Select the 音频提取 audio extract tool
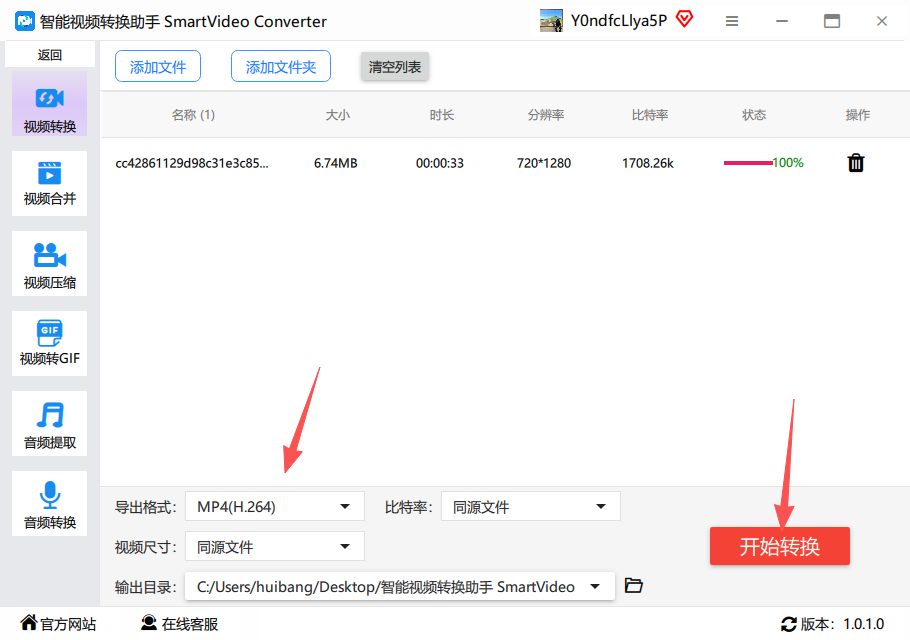The height and width of the screenshot is (640, 910). pos(49,424)
